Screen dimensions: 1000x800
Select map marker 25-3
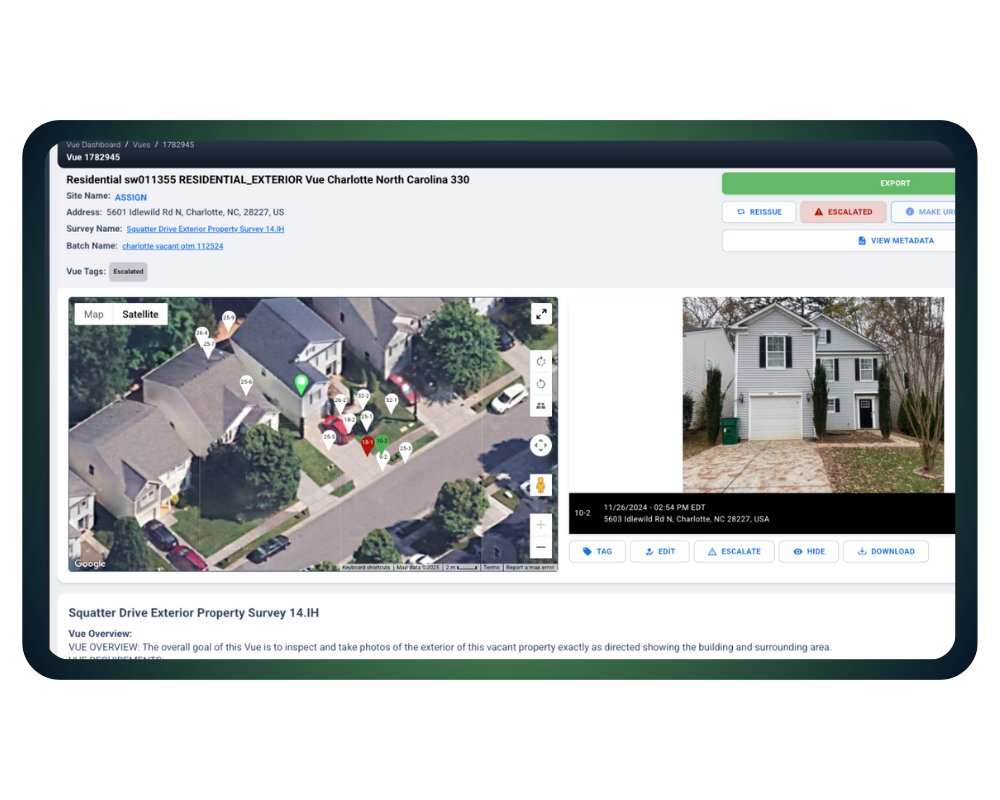(x=405, y=451)
